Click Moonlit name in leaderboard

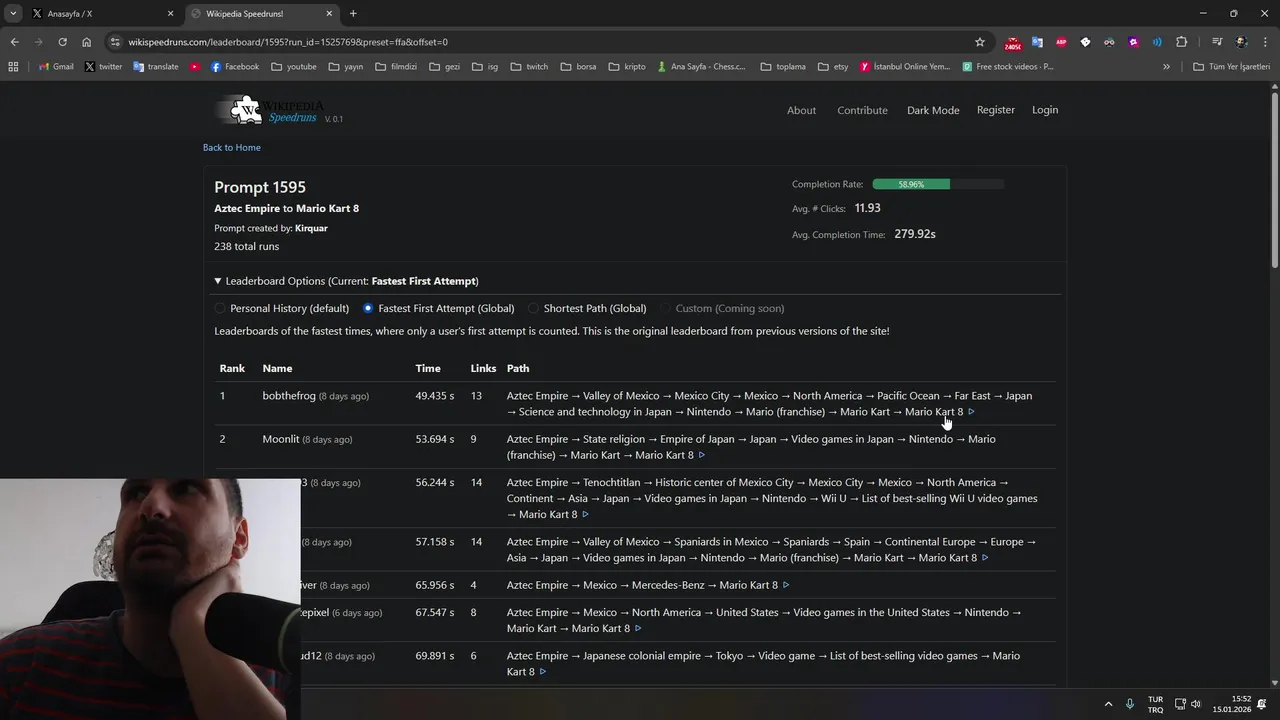(x=281, y=439)
